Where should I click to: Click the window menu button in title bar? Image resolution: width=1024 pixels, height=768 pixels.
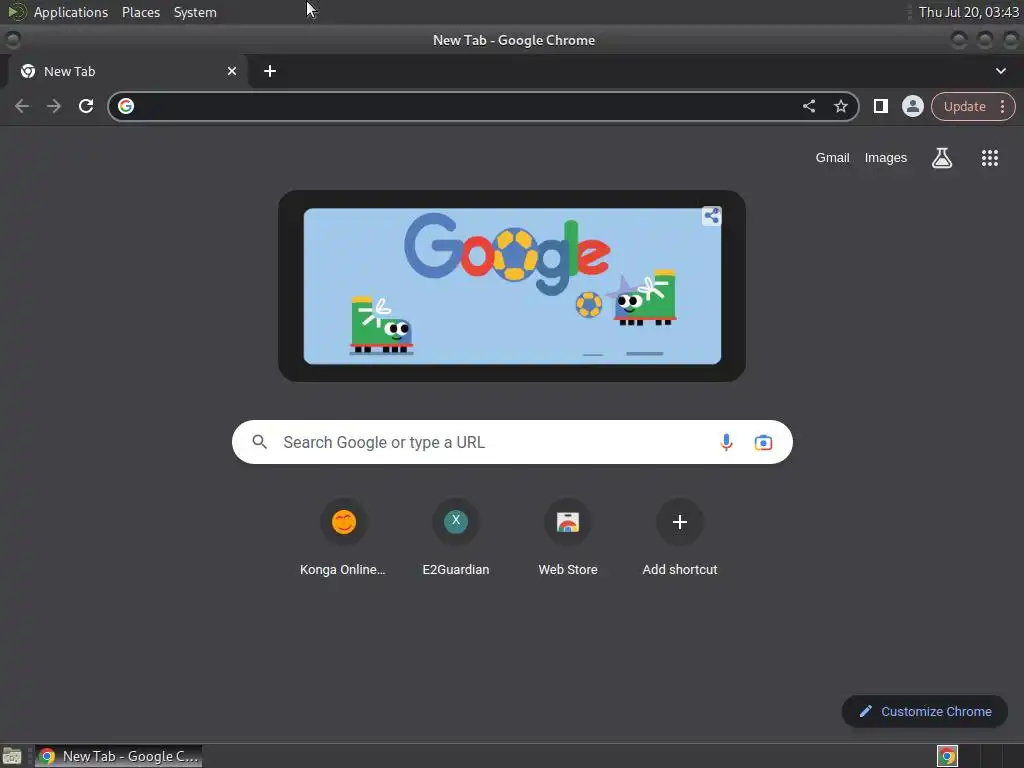pos(12,40)
